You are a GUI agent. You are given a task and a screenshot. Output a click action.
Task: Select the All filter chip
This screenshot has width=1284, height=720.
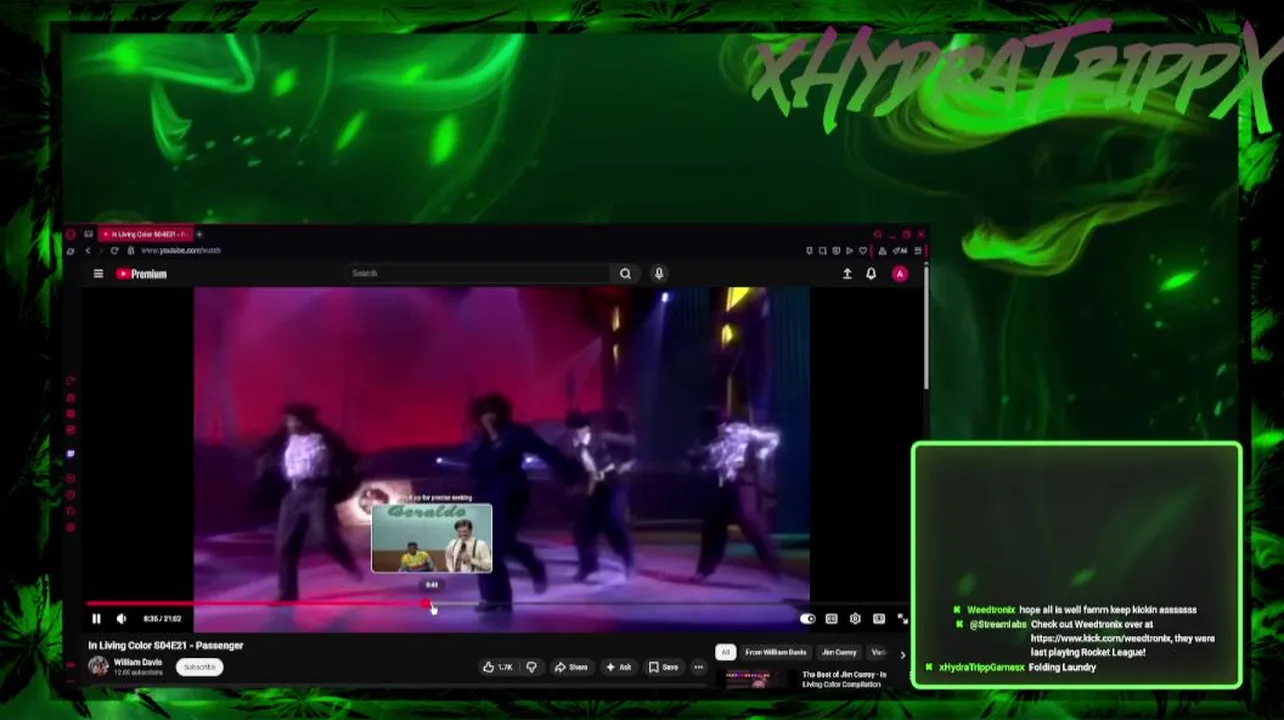click(x=725, y=652)
